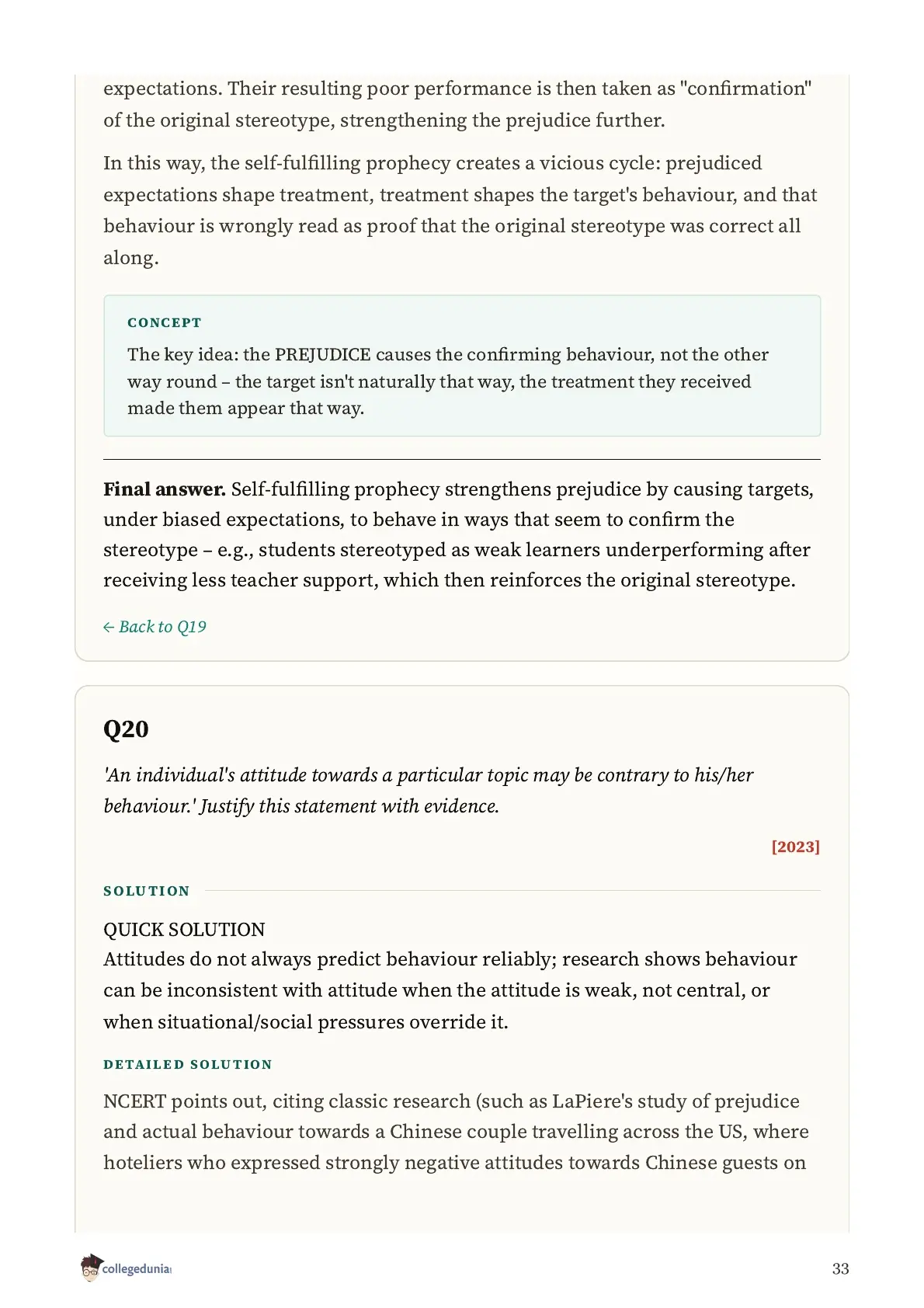
Task: Click the CONCEPT box label
Action: [x=165, y=322]
